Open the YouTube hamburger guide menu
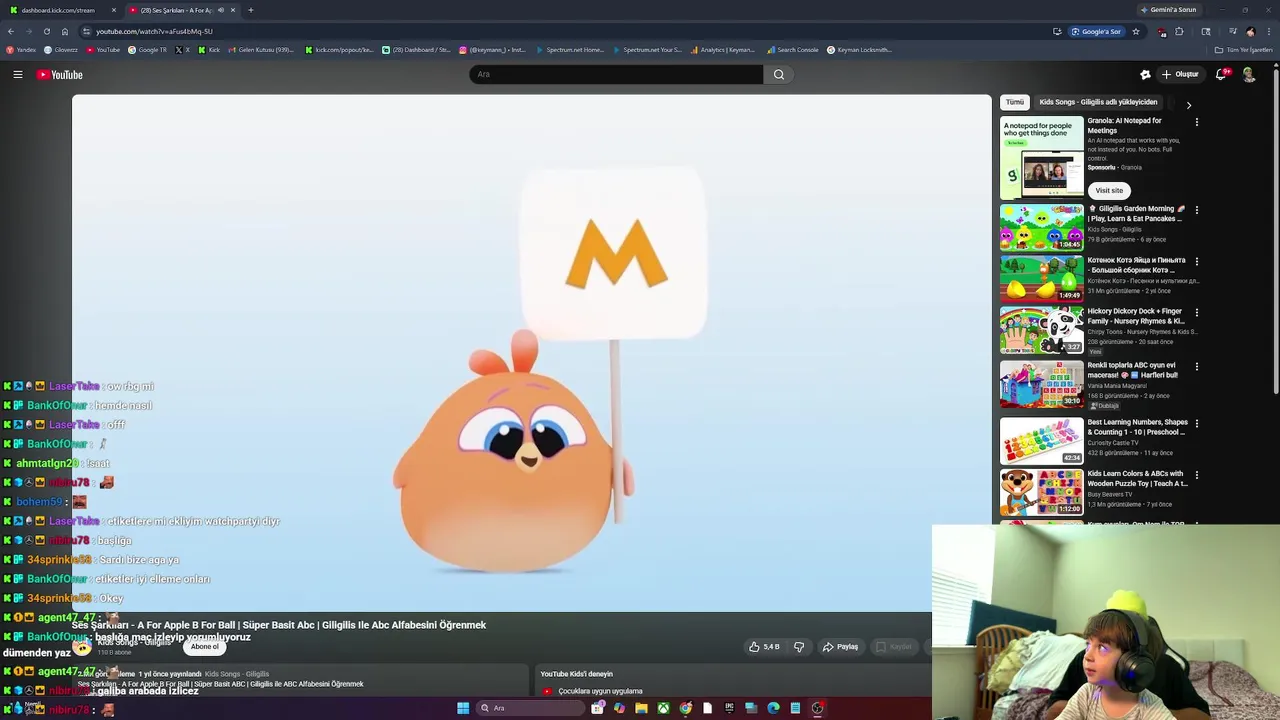 coord(18,74)
